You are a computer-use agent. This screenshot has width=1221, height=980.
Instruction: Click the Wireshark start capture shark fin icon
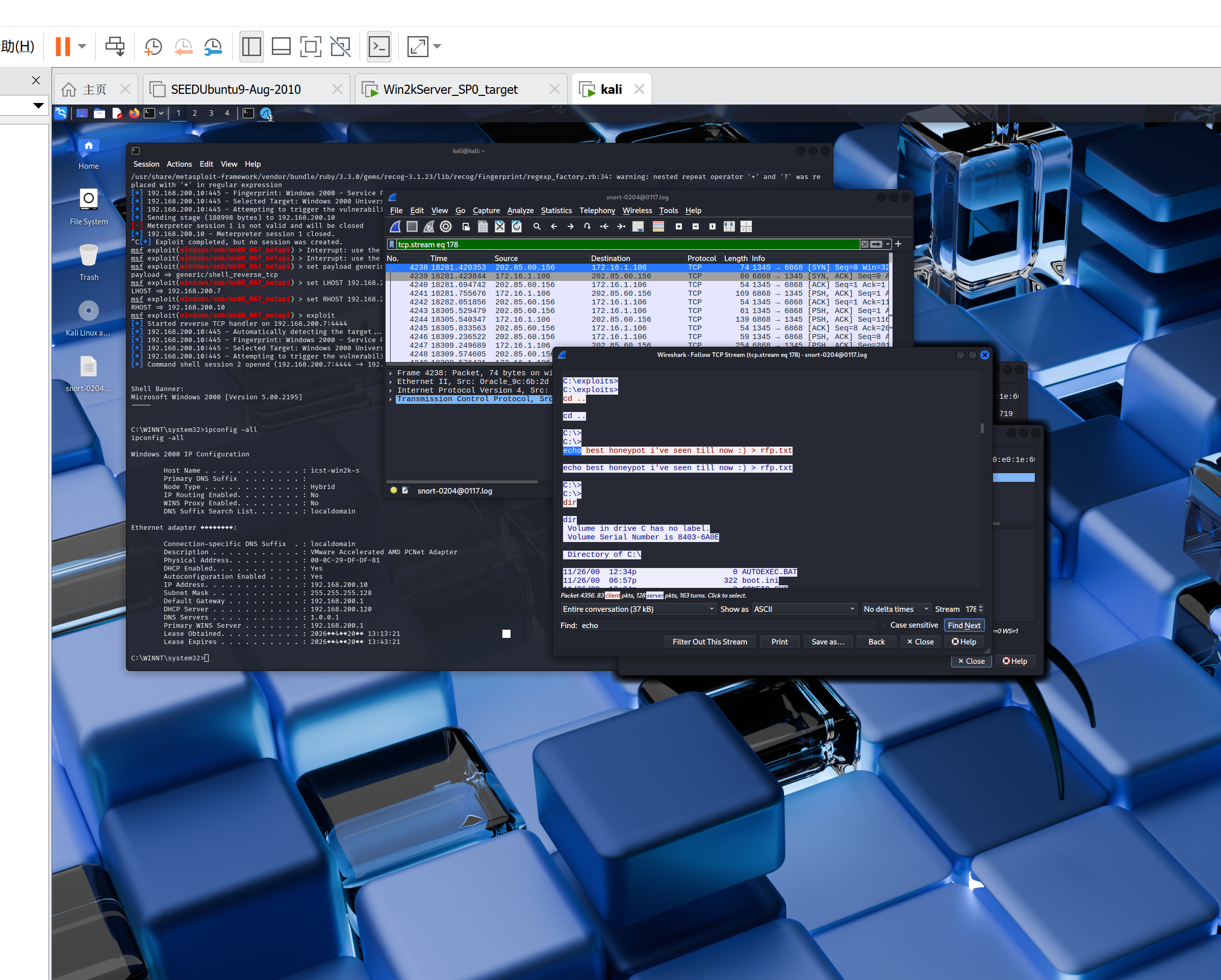395,226
